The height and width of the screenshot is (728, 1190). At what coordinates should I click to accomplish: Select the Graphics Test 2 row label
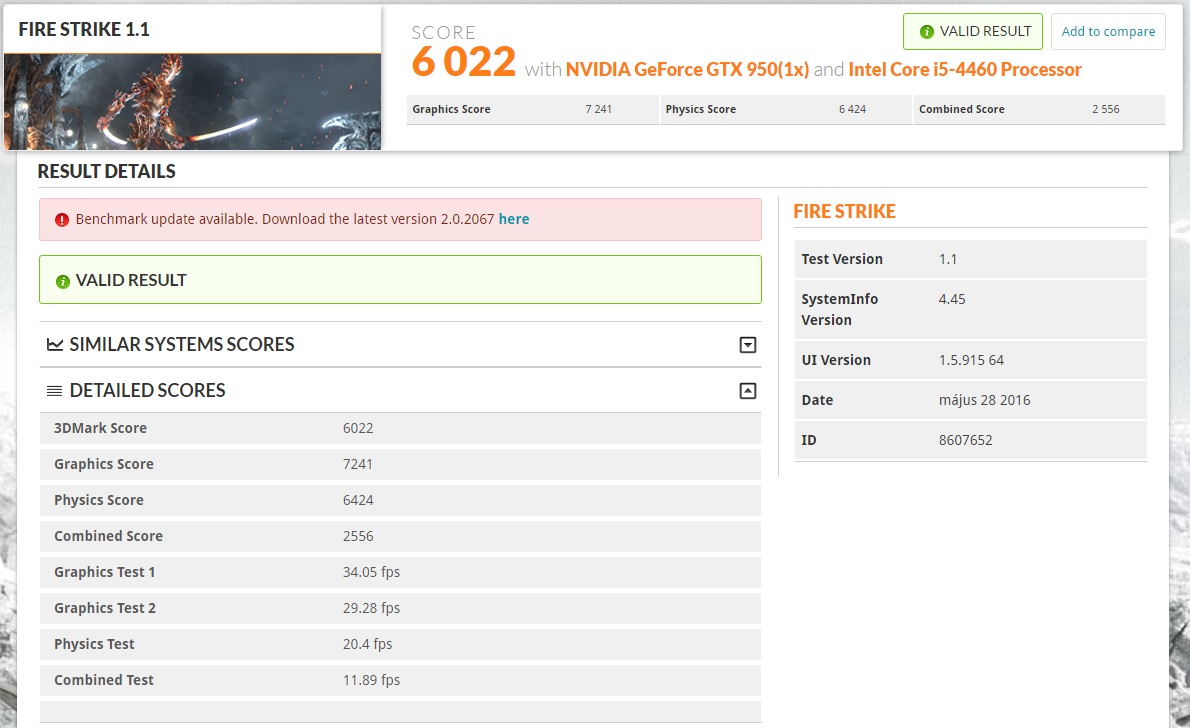click(x=105, y=608)
